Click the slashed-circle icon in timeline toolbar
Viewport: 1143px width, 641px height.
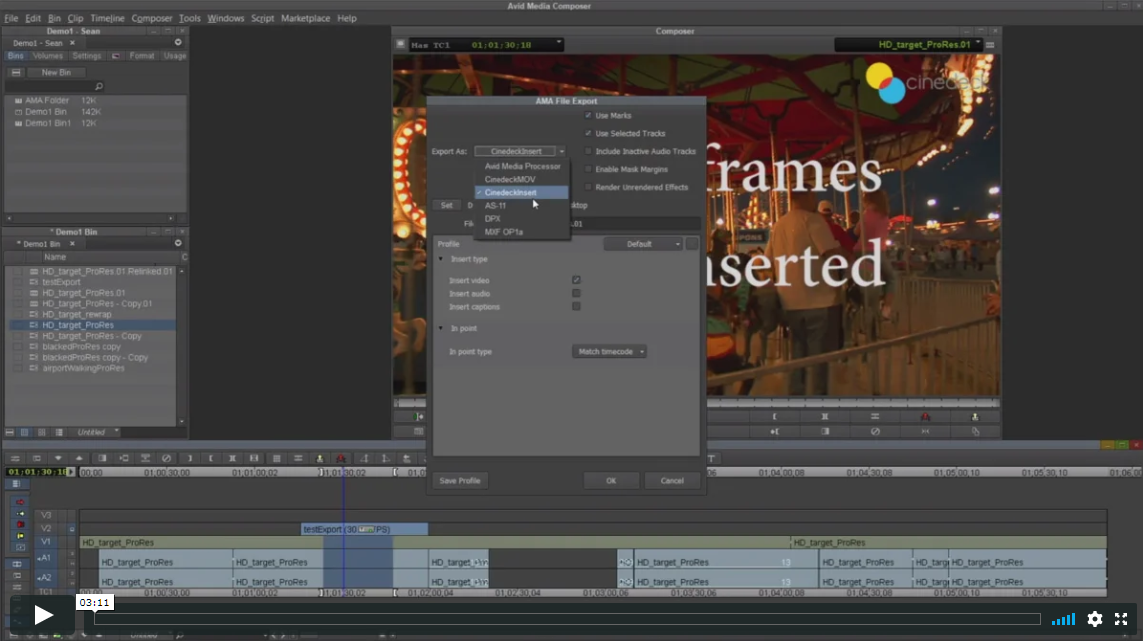tap(166, 458)
